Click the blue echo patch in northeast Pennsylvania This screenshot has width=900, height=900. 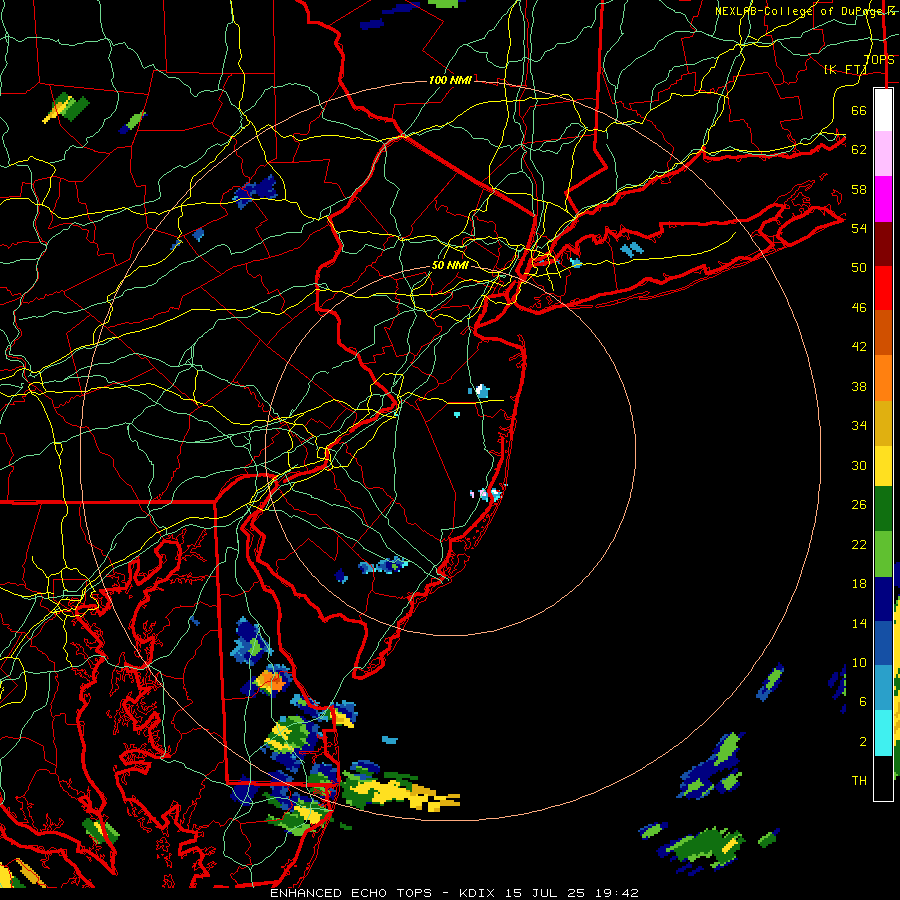(x=256, y=191)
